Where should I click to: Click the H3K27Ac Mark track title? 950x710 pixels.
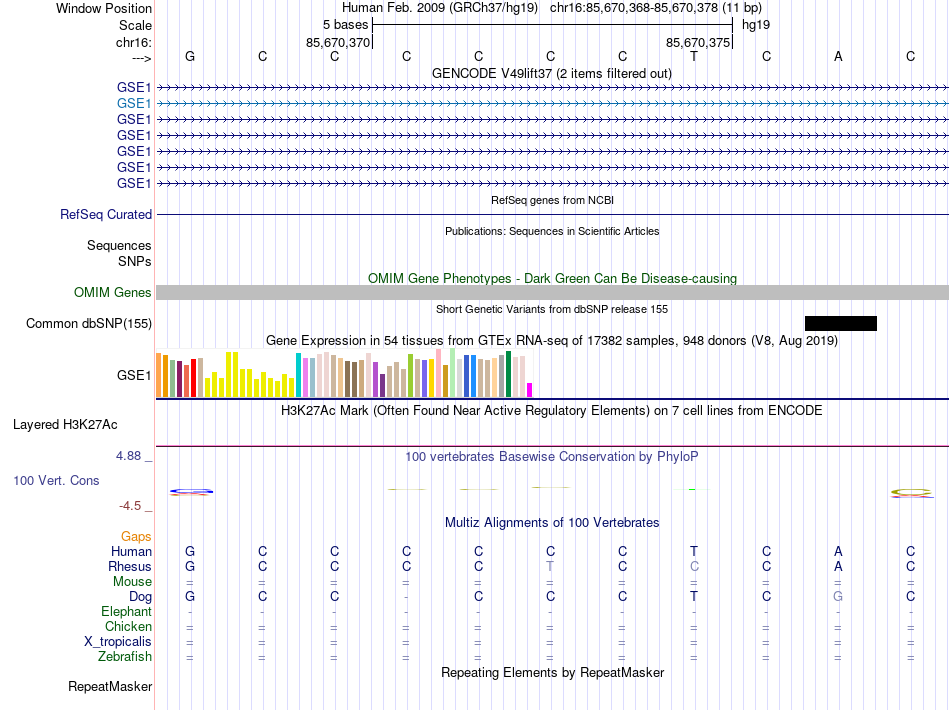pos(552,411)
